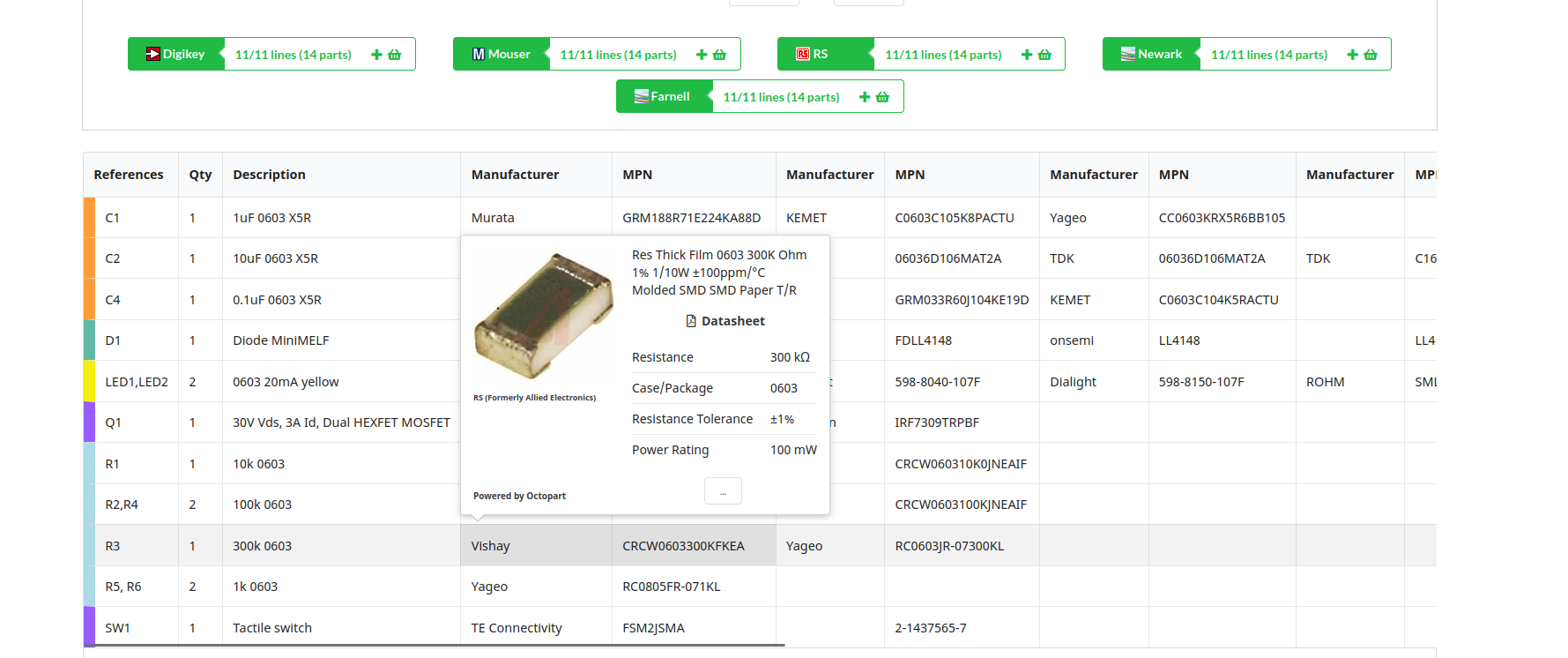Screen dimensions: 1568x658
Task: Click the RS distributor button
Action: (825, 55)
